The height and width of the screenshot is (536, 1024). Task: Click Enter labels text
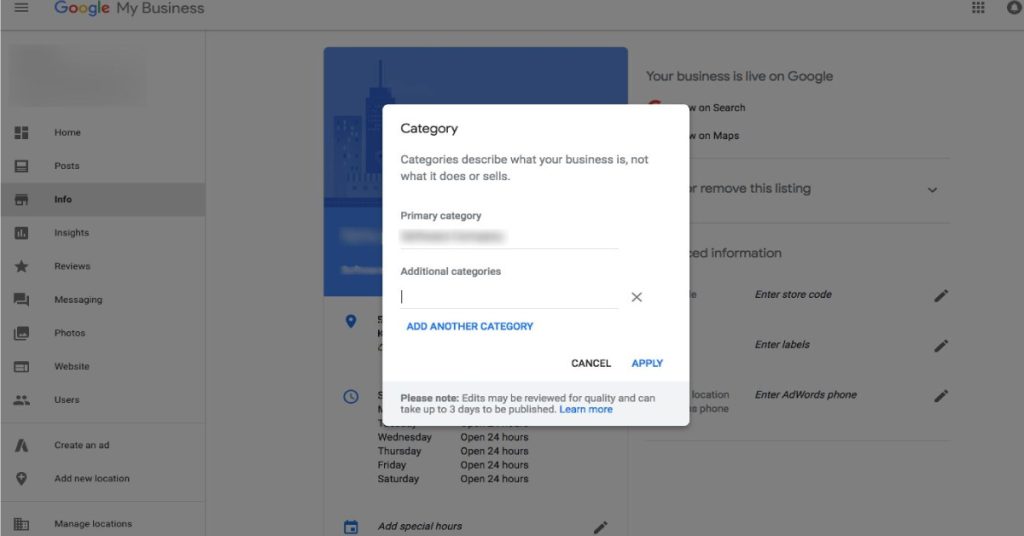click(782, 345)
